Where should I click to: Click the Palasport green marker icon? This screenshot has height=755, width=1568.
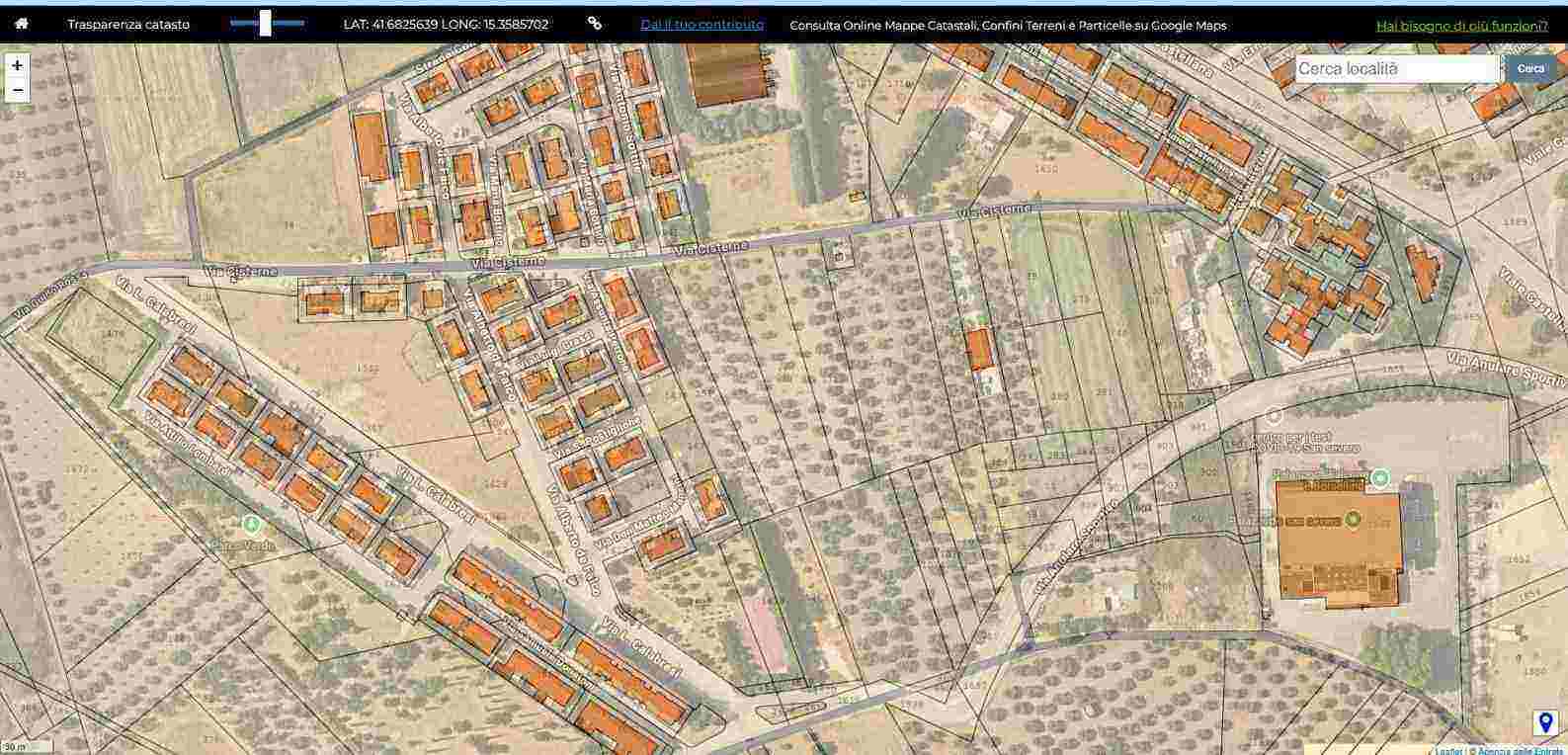coord(1381,479)
